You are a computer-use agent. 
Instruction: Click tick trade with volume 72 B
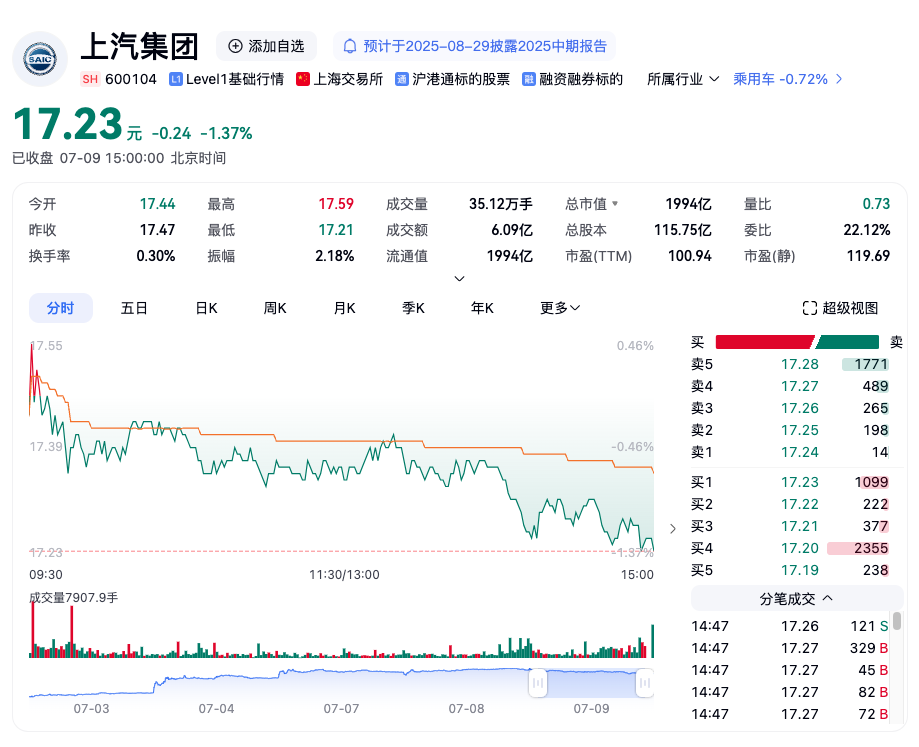click(790, 714)
